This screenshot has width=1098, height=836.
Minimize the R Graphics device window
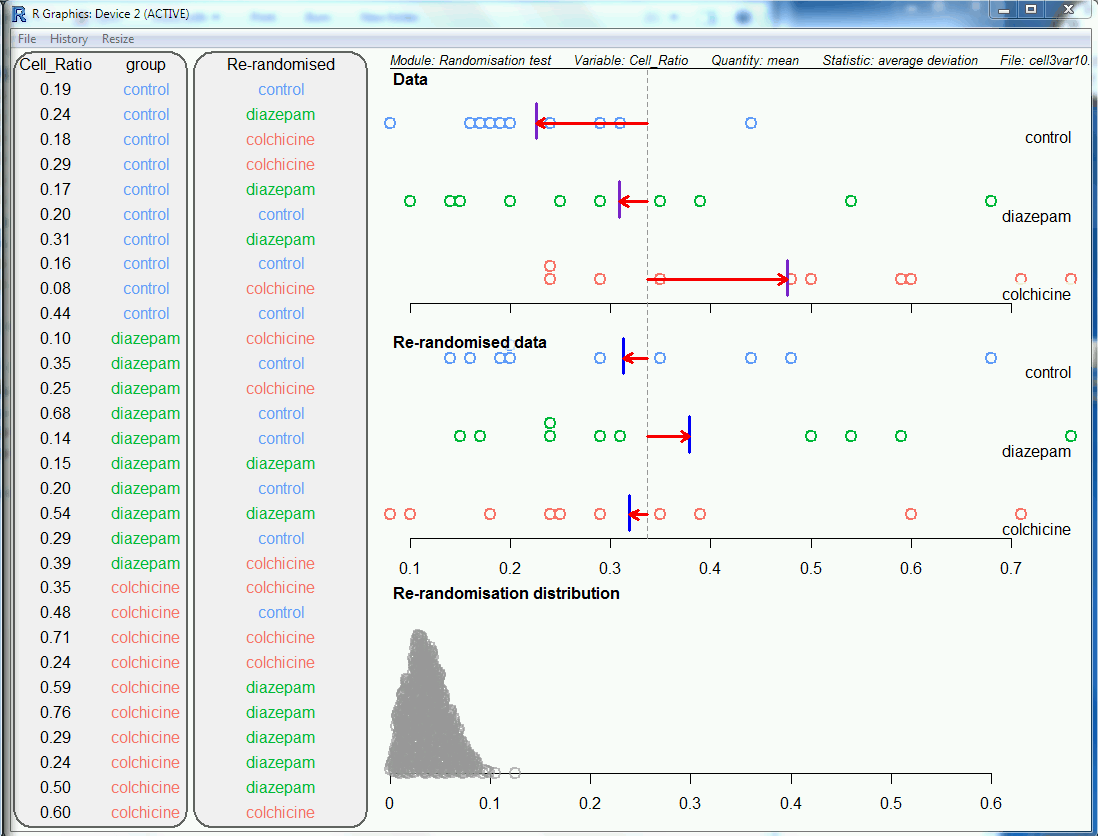point(1004,9)
